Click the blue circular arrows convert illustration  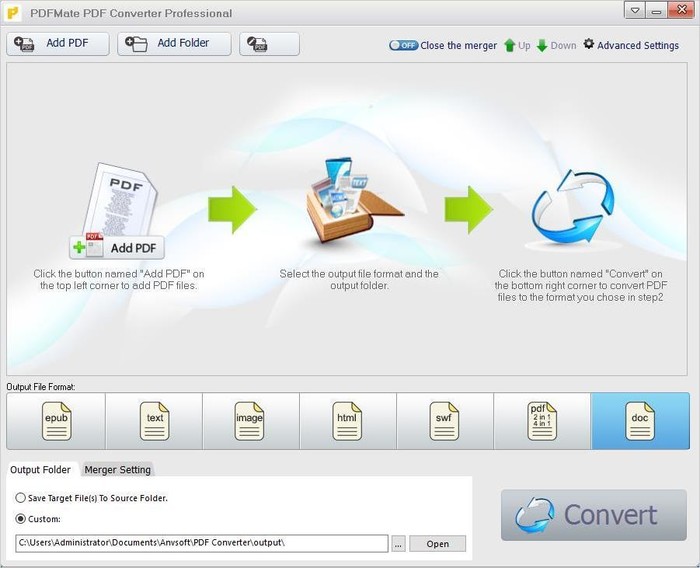coord(573,207)
